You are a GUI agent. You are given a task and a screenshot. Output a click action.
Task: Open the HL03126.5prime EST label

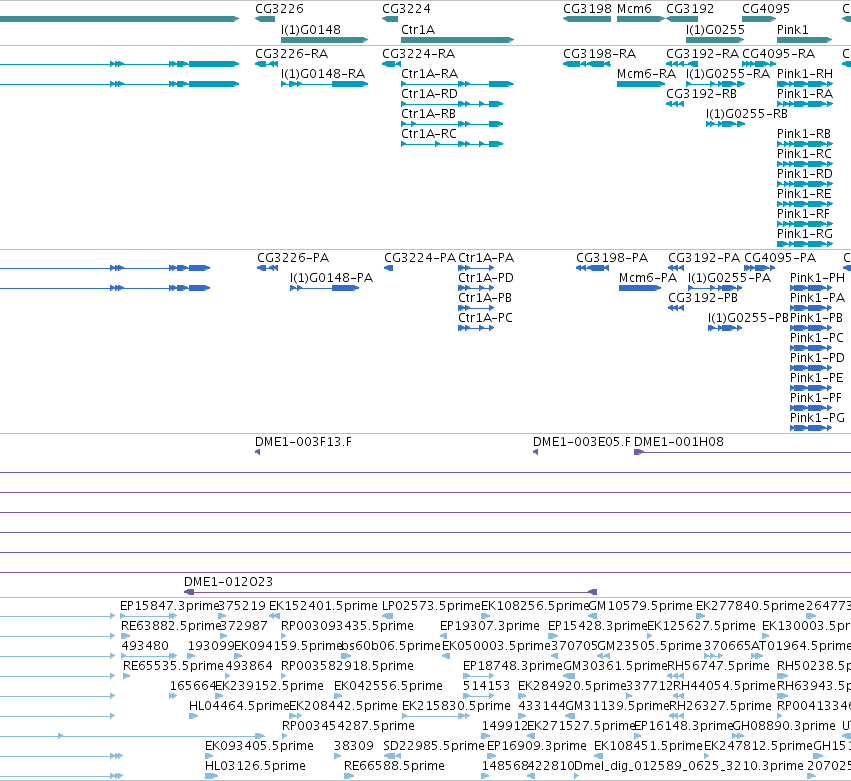[255, 766]
